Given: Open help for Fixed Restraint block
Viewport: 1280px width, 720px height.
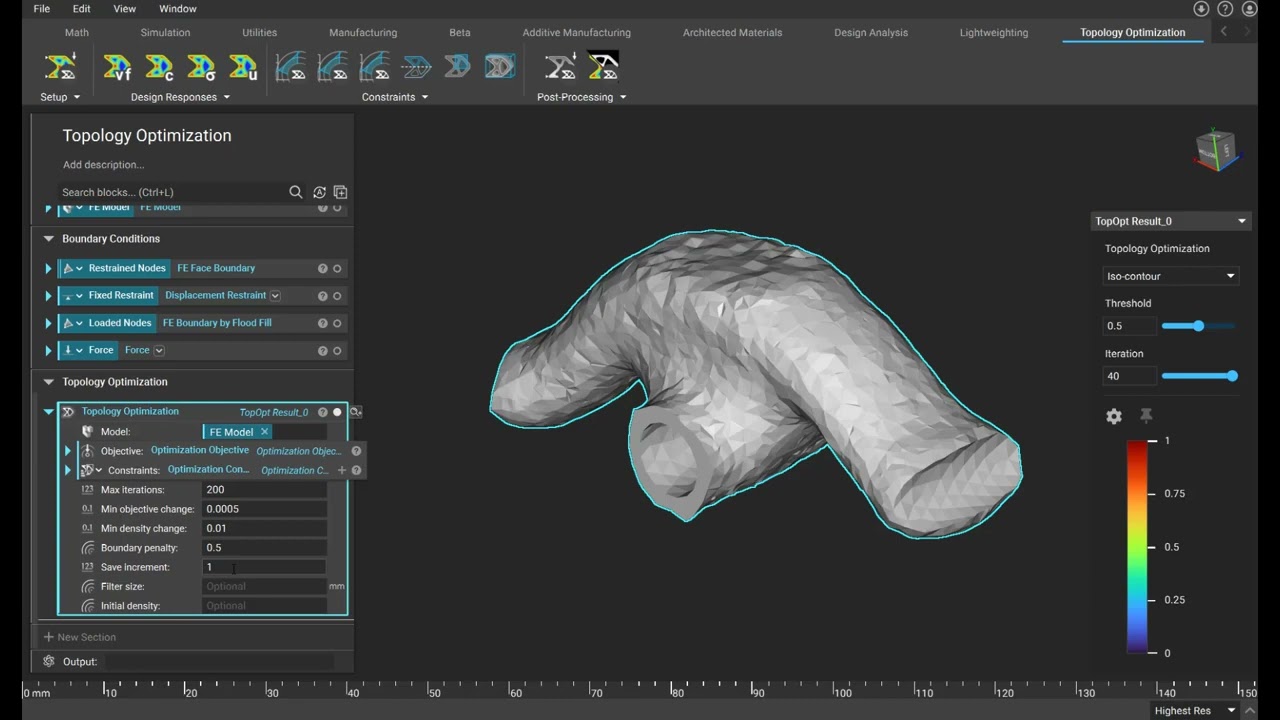Looking at the screenshot, I should [x=323, y=296].
